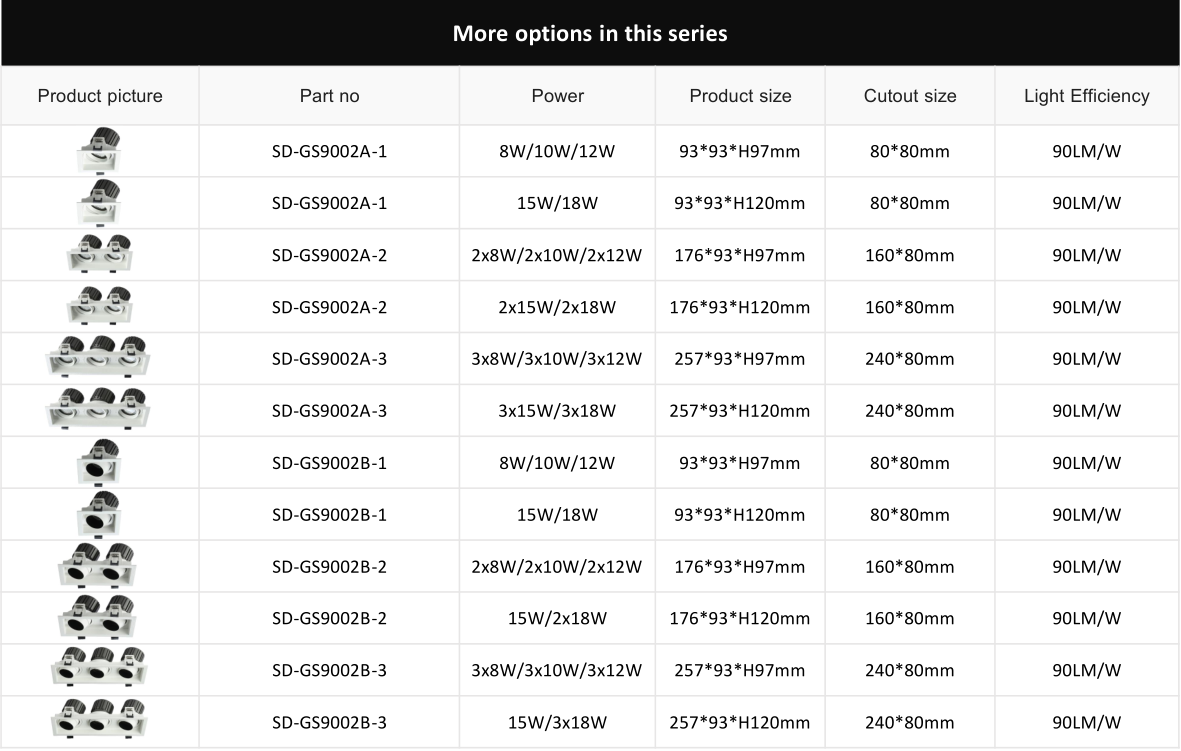Click the 257*93*H120mm size for SD-GS9002A-3
1181x751 pixels.
coord(740,411)
